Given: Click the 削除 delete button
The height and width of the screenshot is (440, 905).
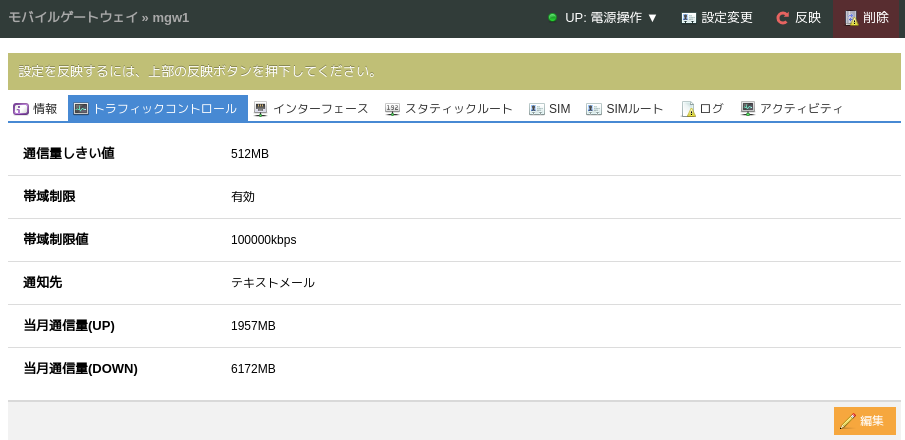Looking at the screenshot, I should coord(866,18).
